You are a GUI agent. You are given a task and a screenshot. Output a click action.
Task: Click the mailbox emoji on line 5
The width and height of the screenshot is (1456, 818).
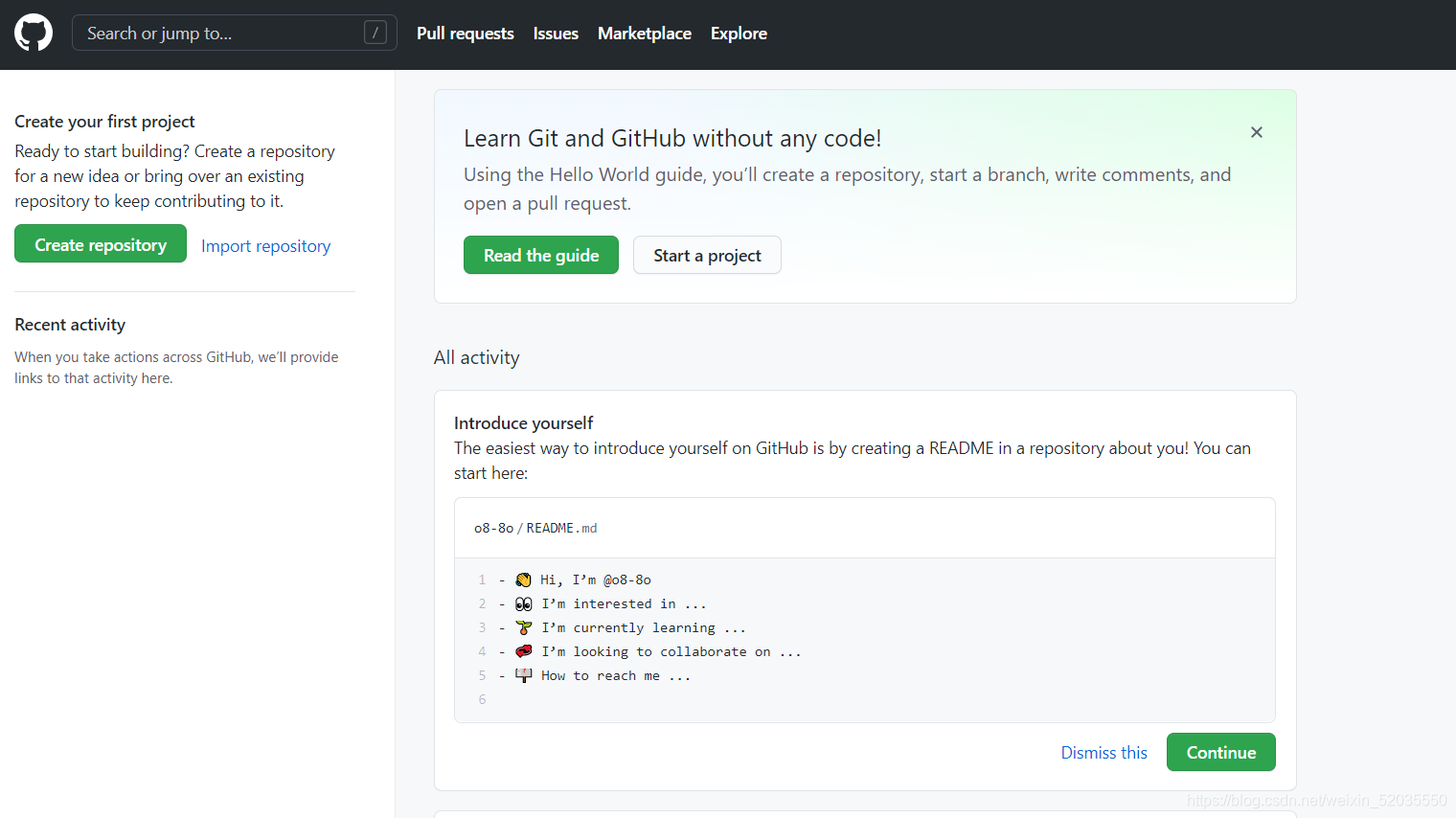(x=523, y=675)
